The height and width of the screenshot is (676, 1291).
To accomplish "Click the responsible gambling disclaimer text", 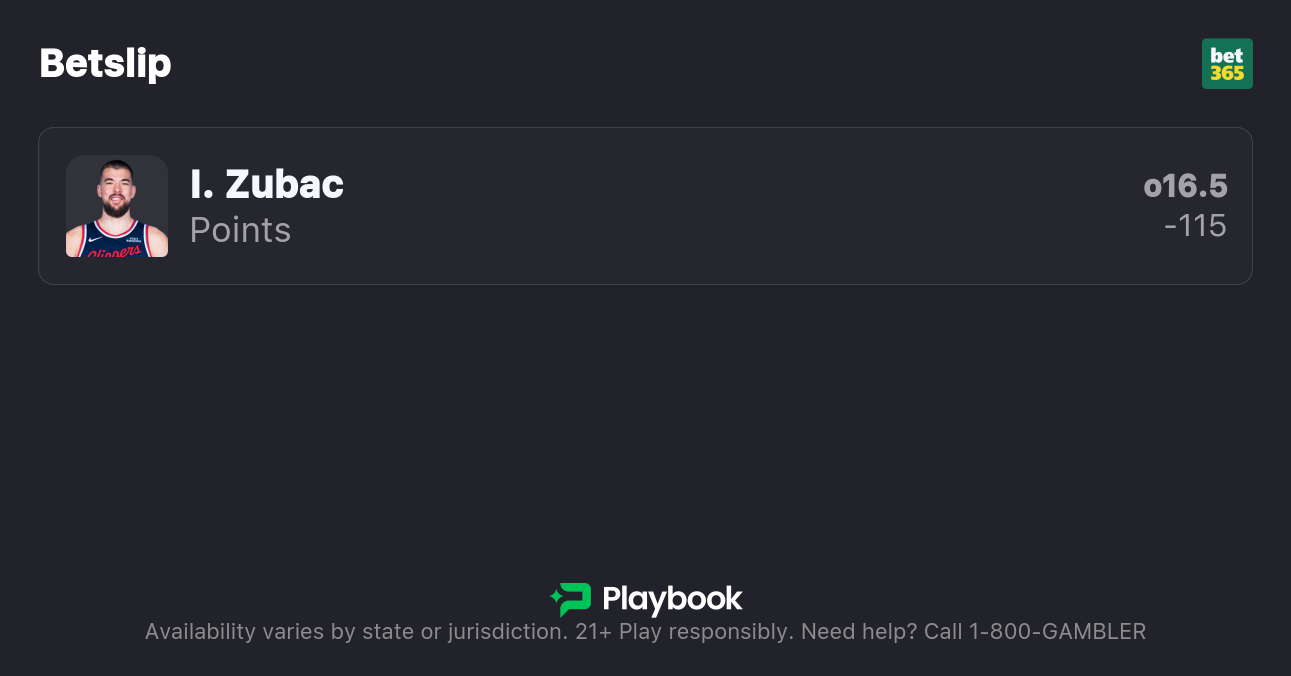I will [x=645, y=631].
